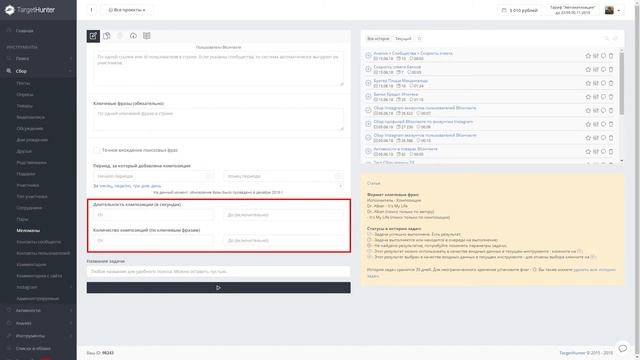The height and width of the screenshot is (360, 640).
Task: Delete the 'Бургер Пицца Макдональдс' task via trash icon
Action: [611, 83]
